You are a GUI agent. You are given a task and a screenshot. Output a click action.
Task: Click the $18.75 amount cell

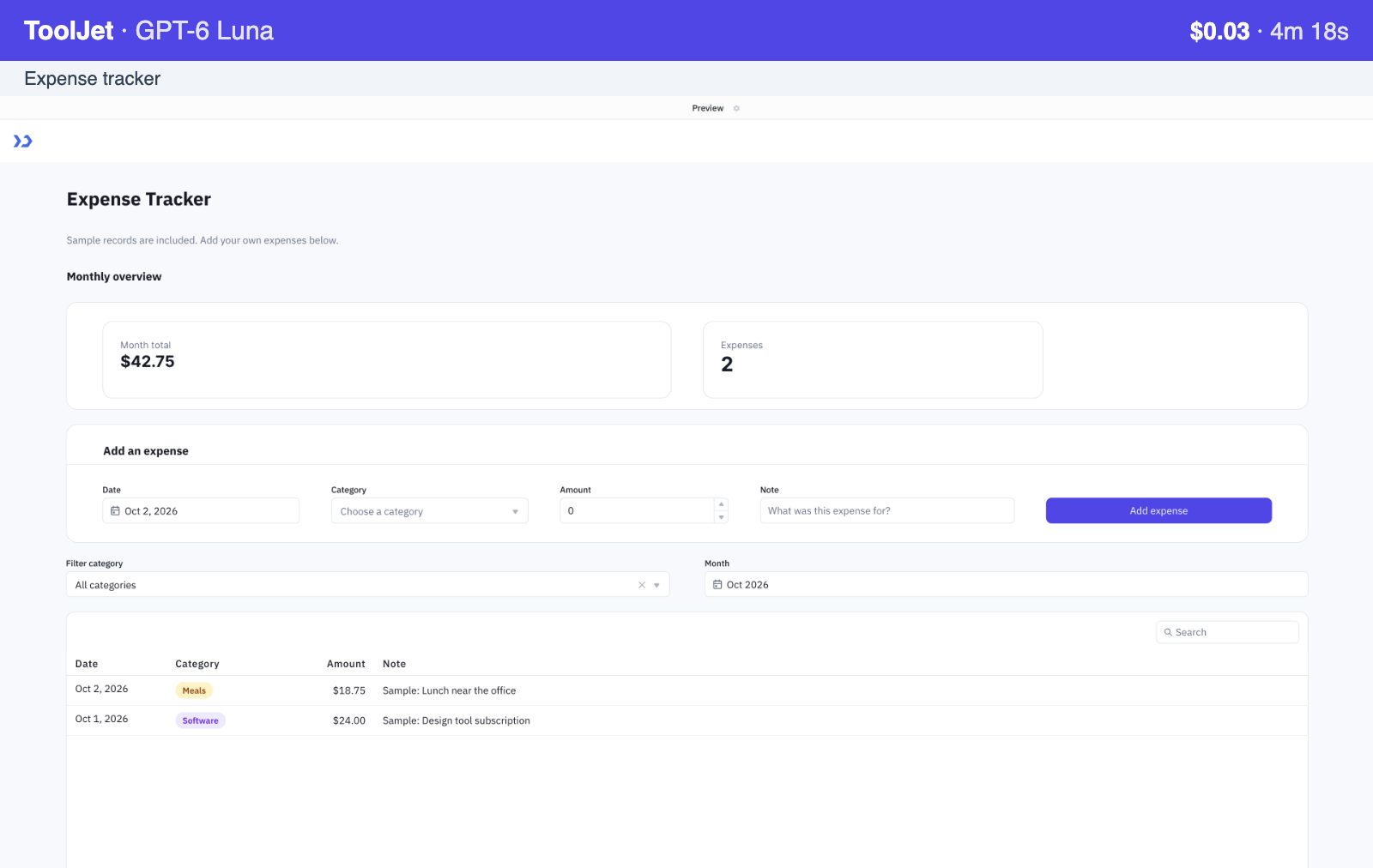click(x=349, y=690)
